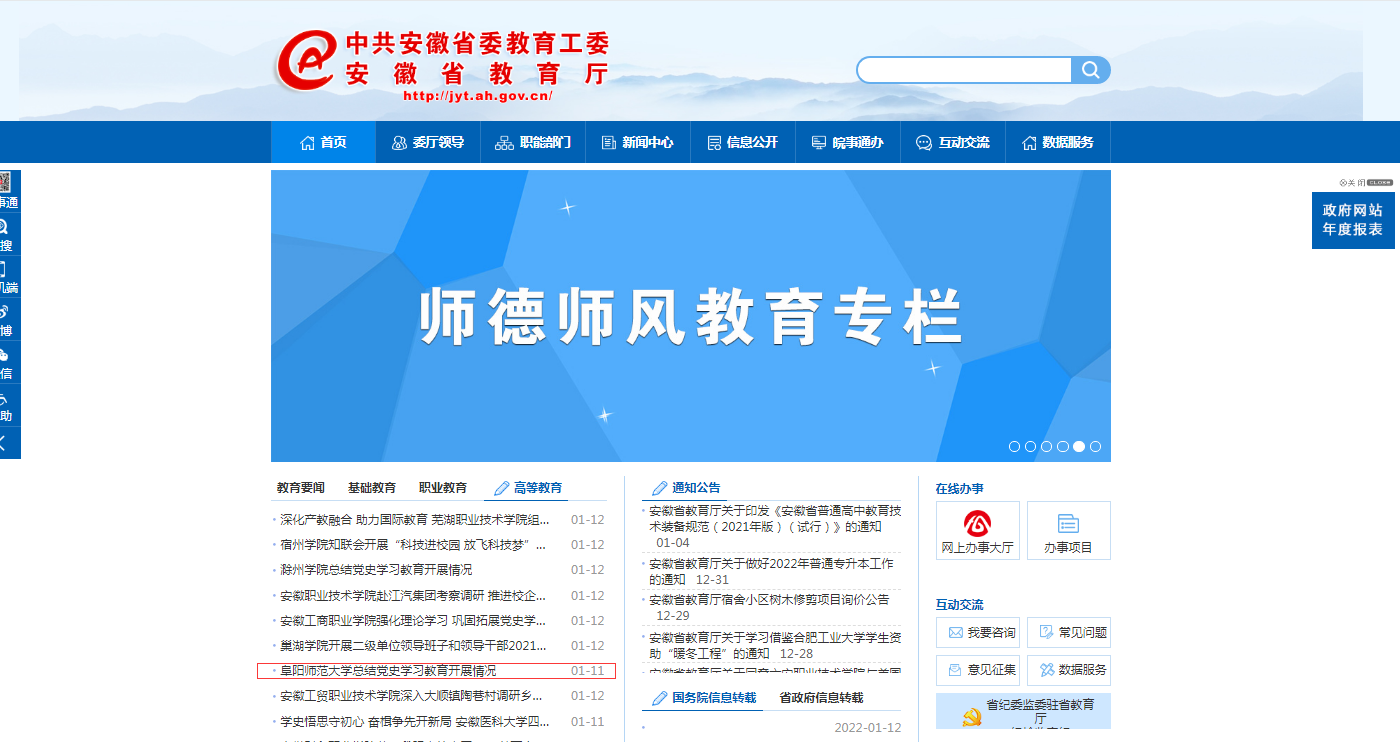This screenshot has height=742, width=1400.
Task: Click into the site search input field
Action: 964,70
